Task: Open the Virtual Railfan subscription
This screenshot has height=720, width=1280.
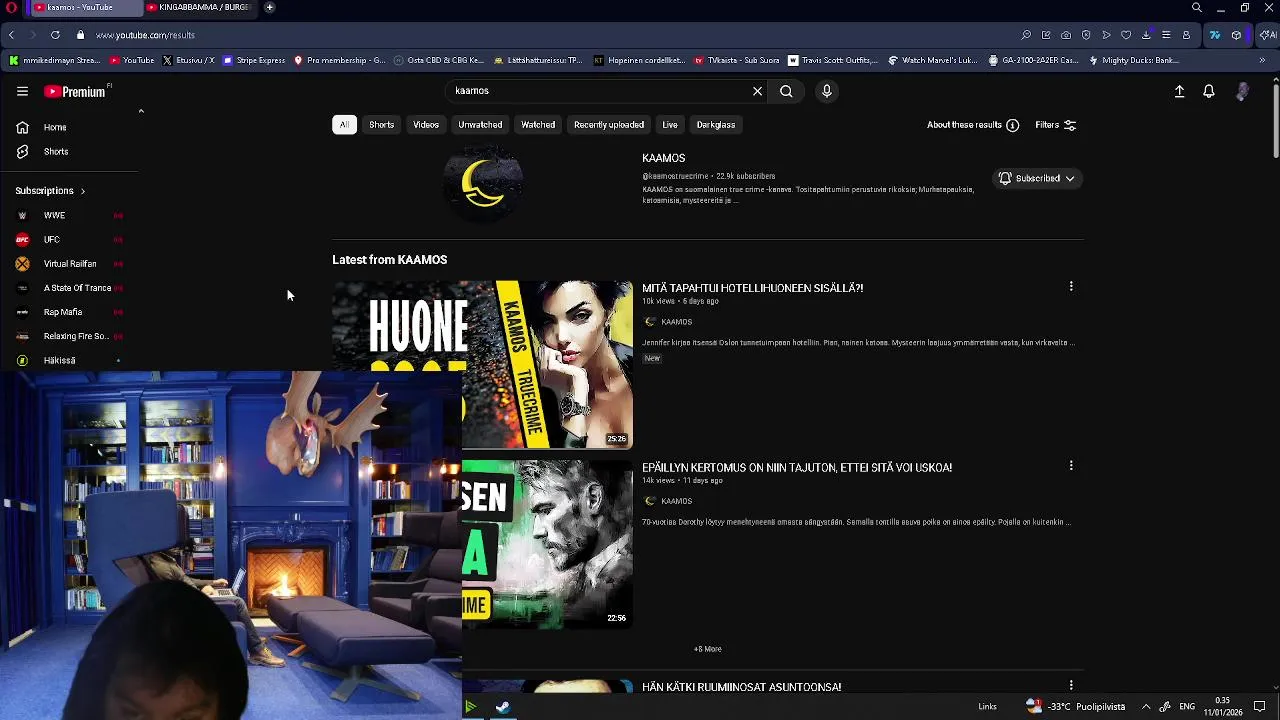Action: 70,263
